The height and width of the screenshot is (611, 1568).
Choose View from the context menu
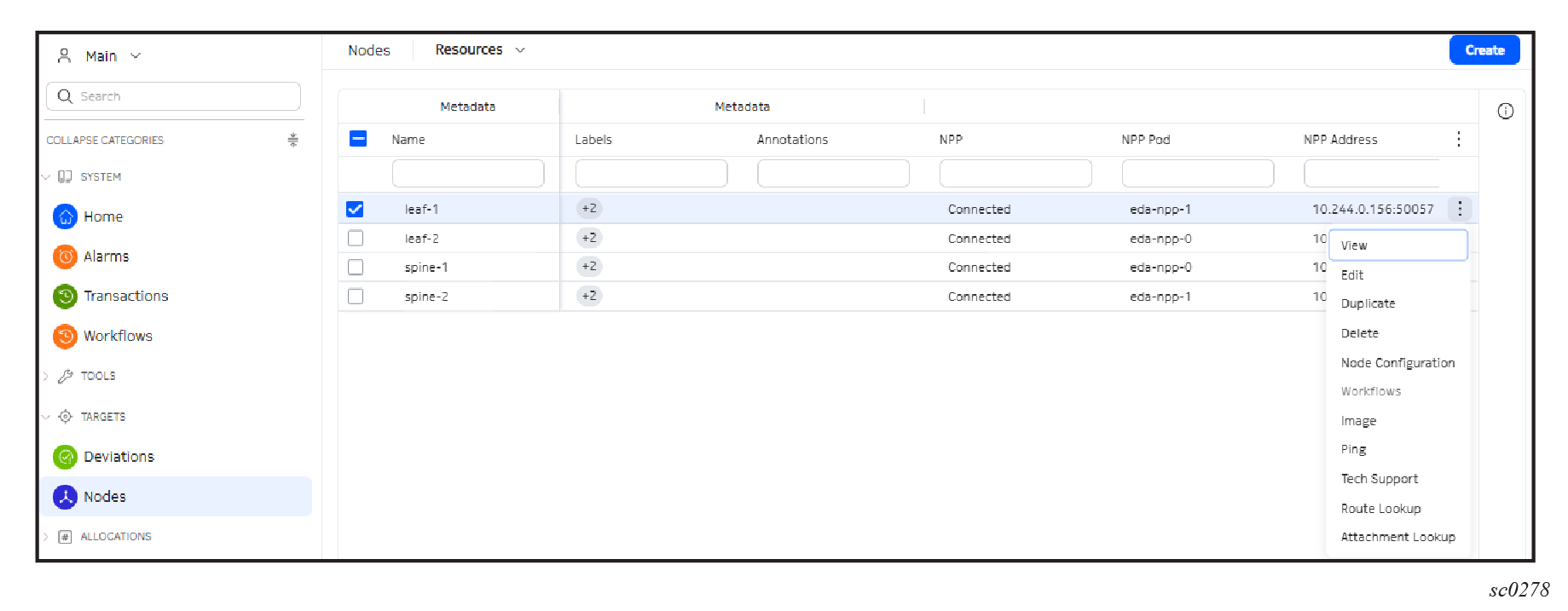pos(1398,245)
